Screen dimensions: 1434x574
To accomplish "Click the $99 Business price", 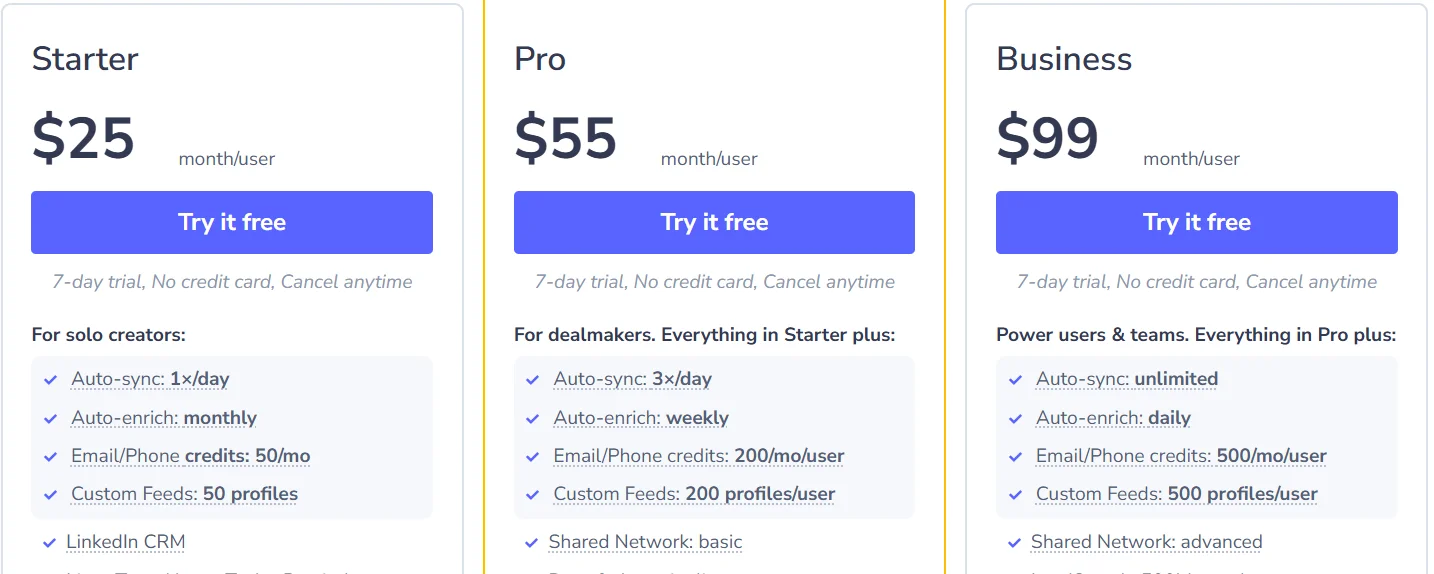I will click(1047, 138).
